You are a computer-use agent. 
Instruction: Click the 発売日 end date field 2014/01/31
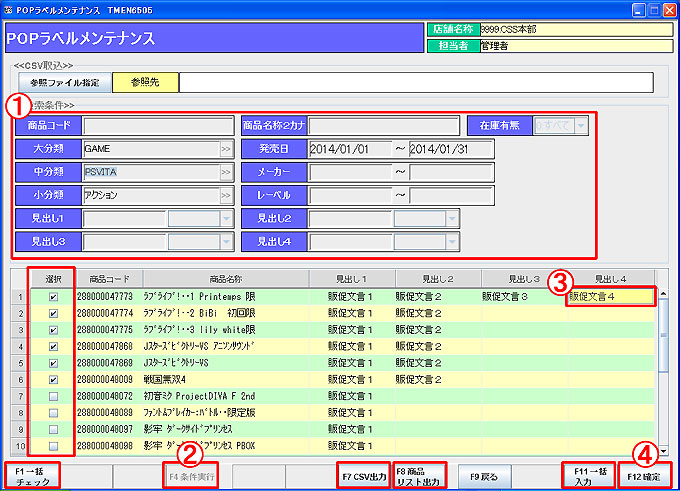click(x=451, y=149)
